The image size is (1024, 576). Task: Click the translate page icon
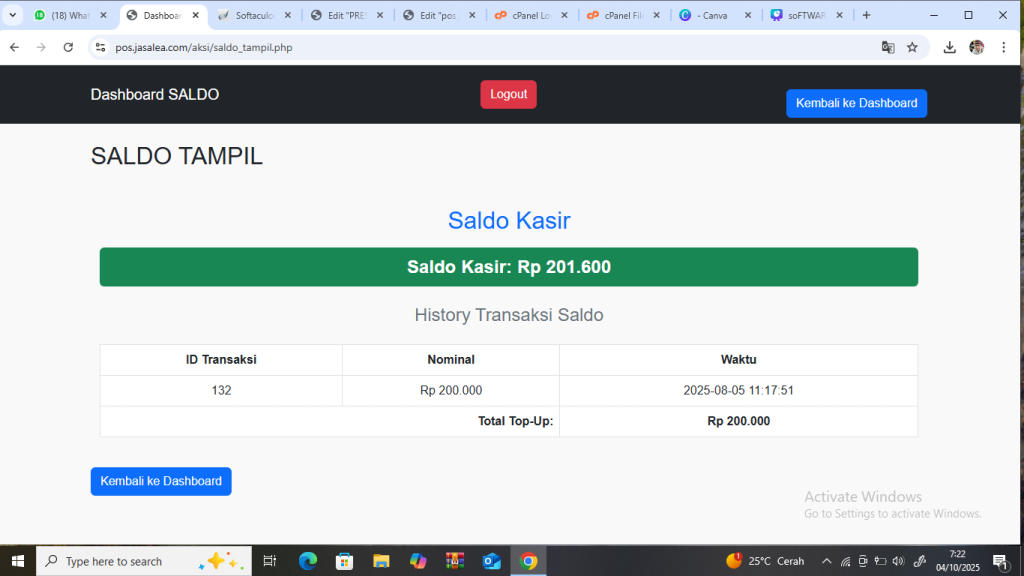(887, 47)
